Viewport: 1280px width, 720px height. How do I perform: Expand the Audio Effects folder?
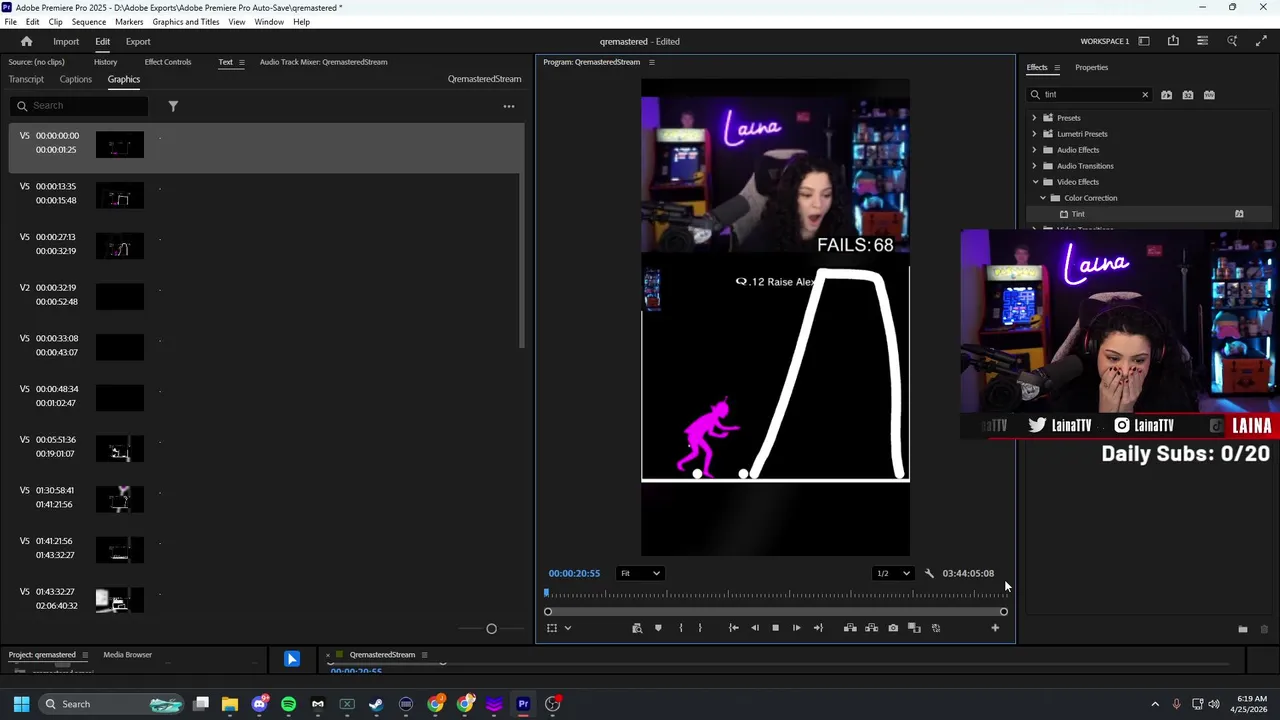tap(1035, 150)
